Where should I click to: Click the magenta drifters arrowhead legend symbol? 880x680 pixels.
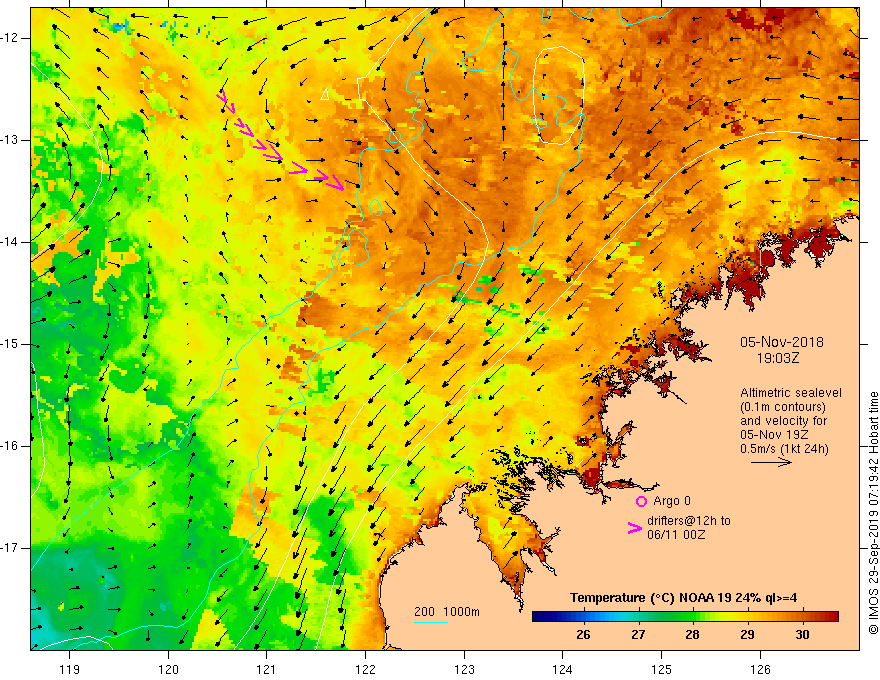[635, 528]
